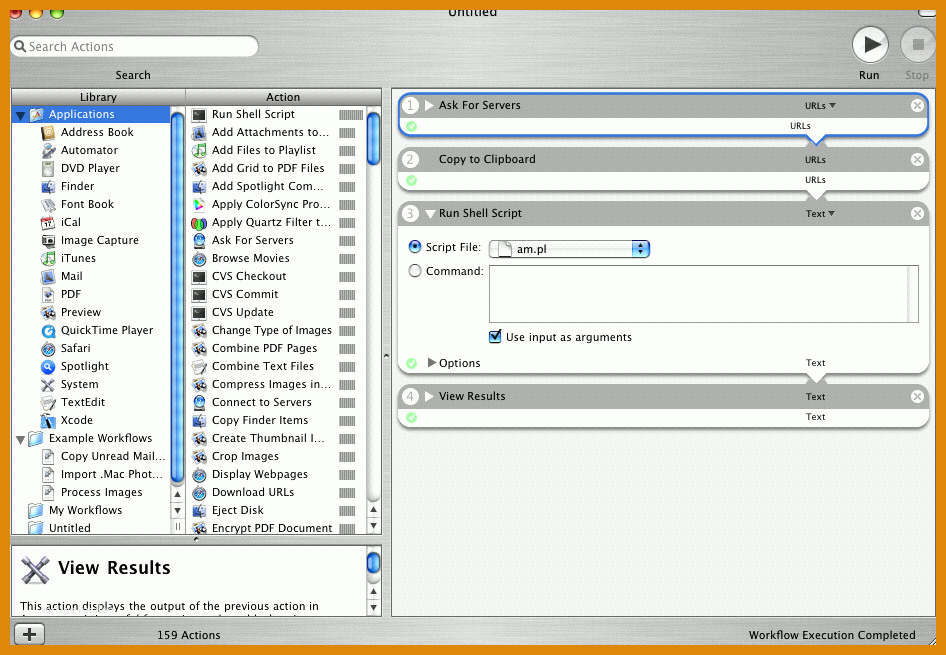Click the description pane scrollbar thumb
The width and height of the screenshot is (946, 655).
tap(373, 562)
